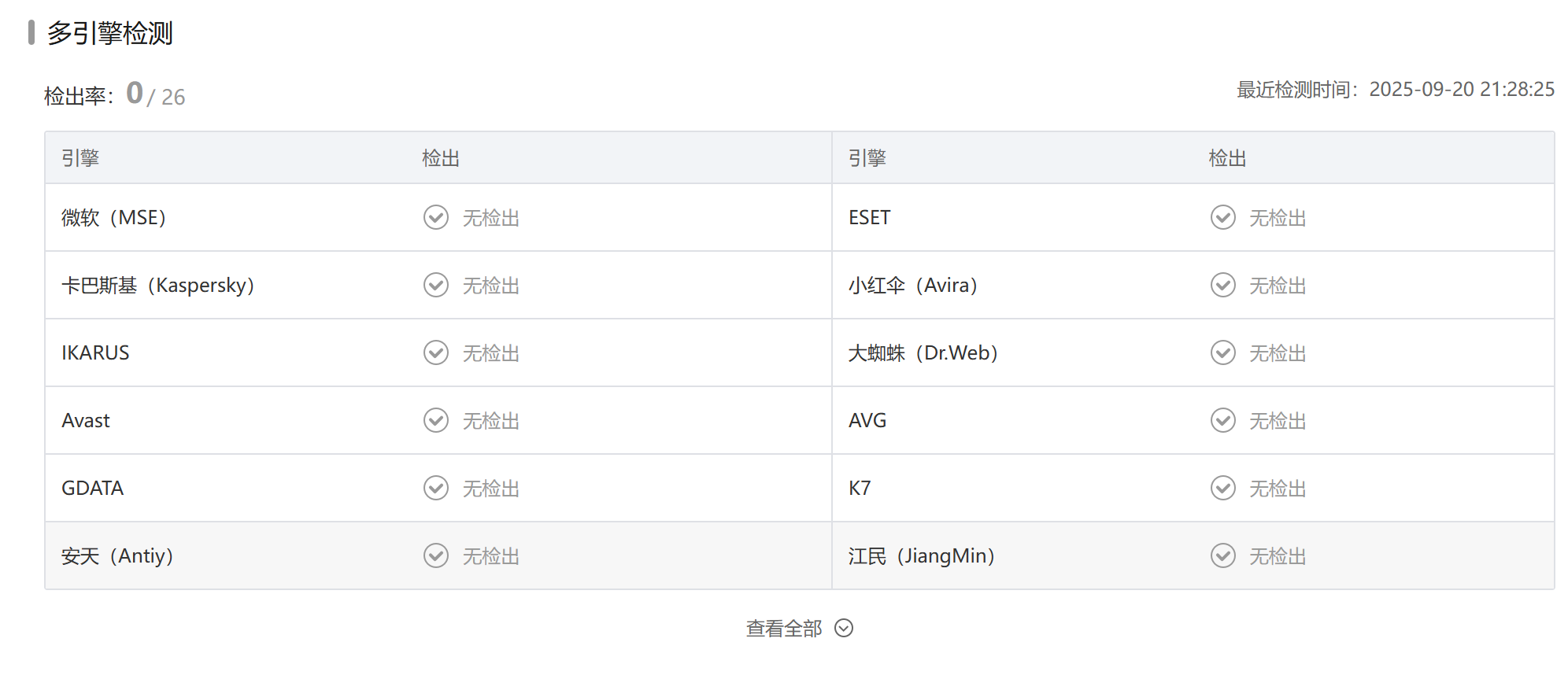1568x690 pixels.
Task: Click the Antiy row check status icon
Action: click(x=435, y=555)
